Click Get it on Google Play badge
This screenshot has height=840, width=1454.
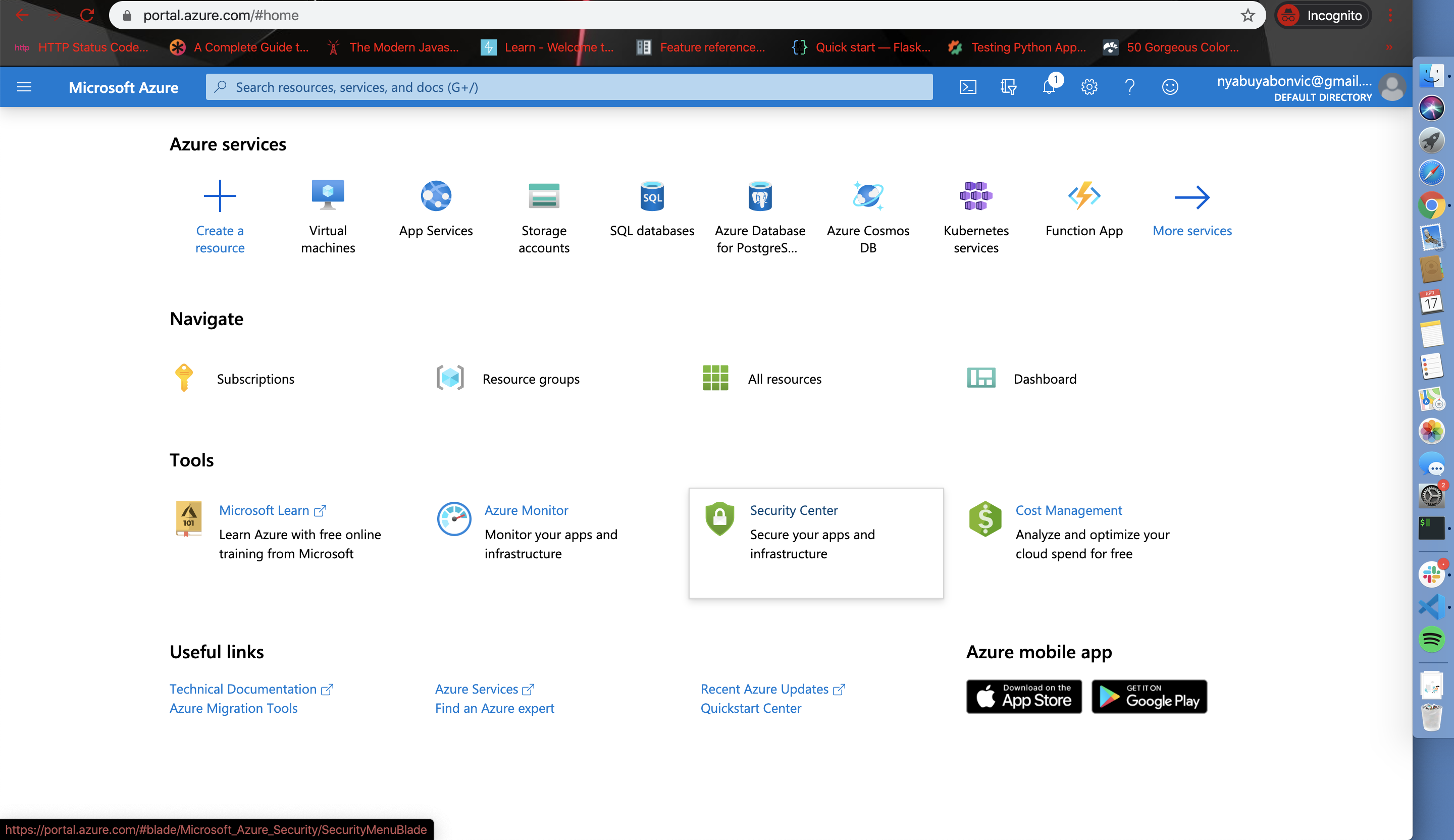[x=1150, y=696]
